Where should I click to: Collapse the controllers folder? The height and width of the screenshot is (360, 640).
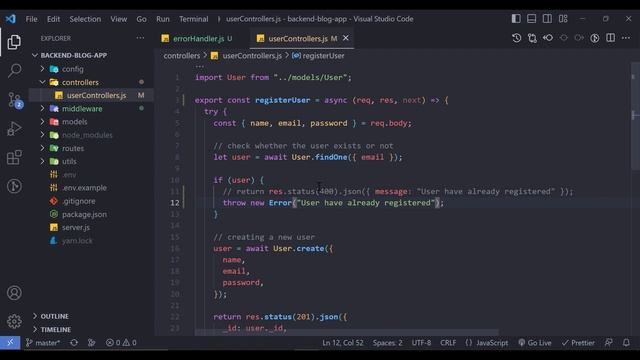80,82
